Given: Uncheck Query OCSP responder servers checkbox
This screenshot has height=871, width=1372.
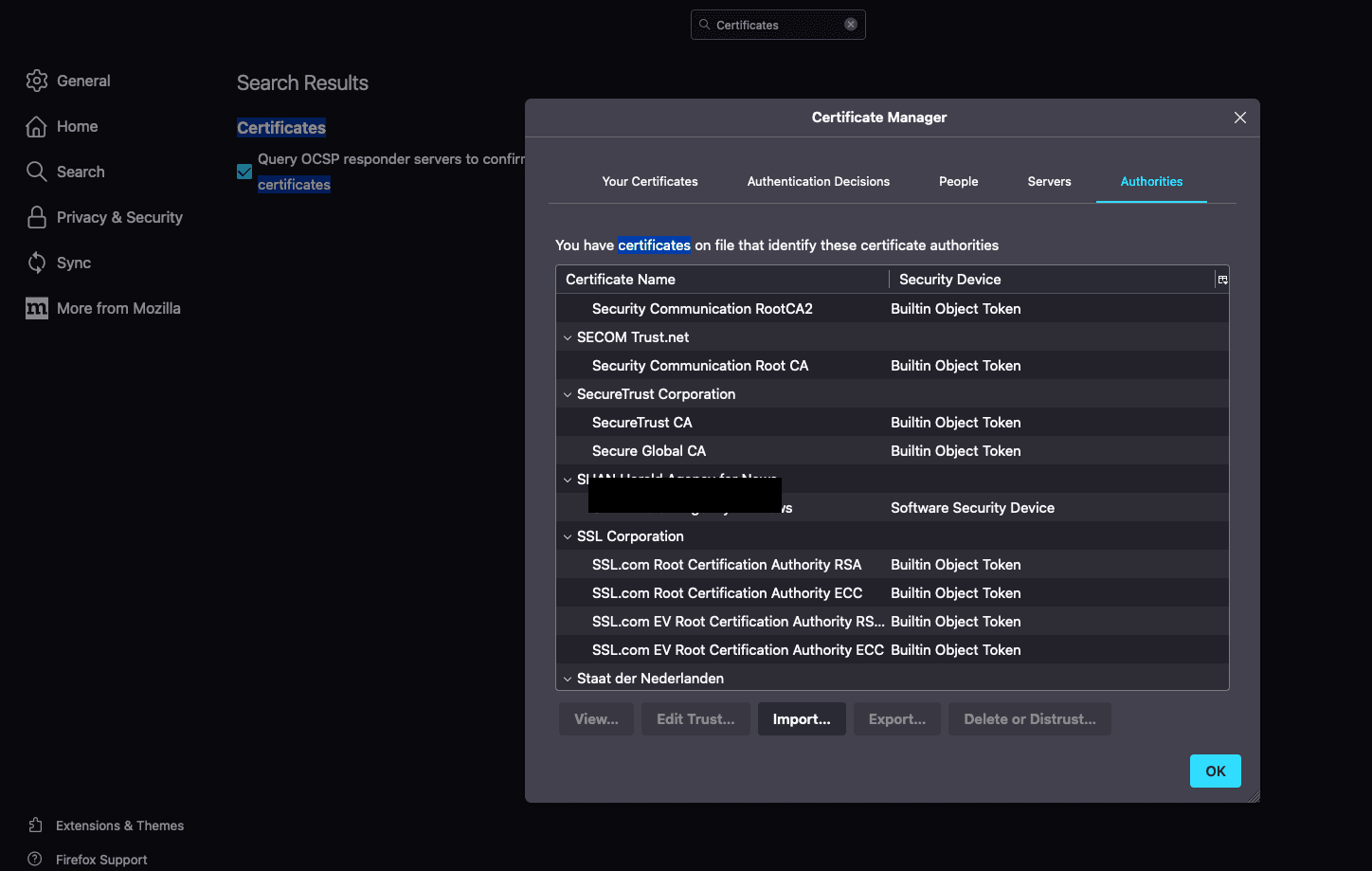Looking at the screenshot, I should coord(244,172).
